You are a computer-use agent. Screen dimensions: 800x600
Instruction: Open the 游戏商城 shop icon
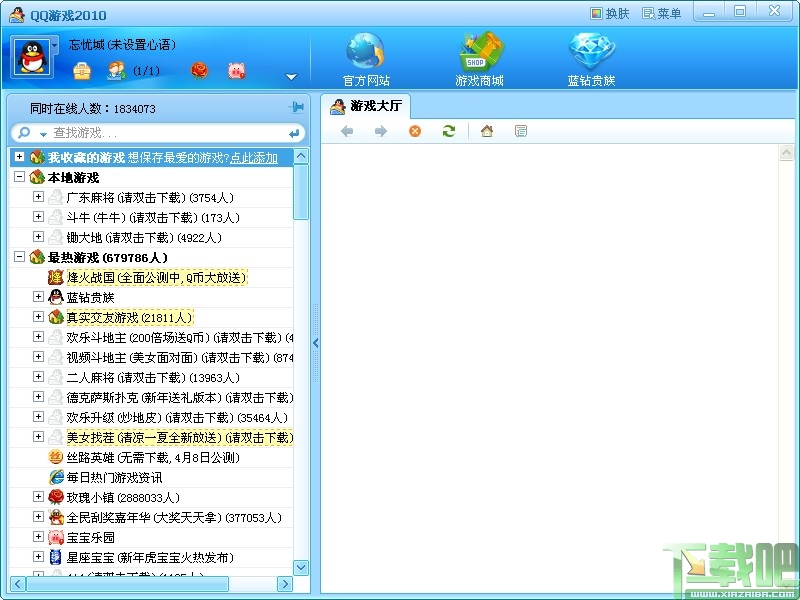479,52
